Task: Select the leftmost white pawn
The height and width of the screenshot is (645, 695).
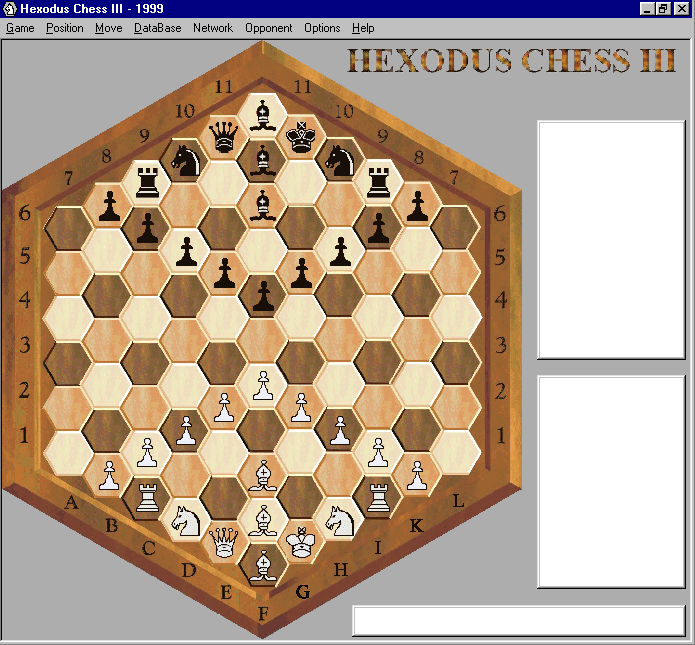Action: point(109,475)
